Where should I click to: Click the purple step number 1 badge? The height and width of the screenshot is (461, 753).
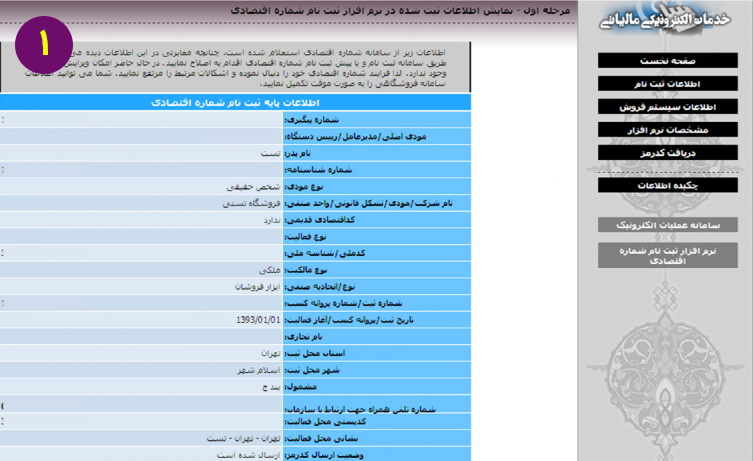[44, 45]
